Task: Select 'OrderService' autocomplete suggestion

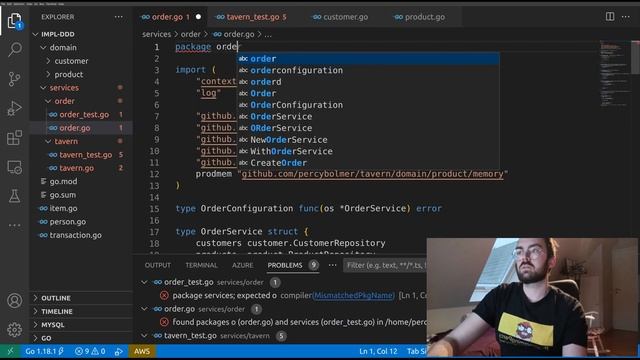Action: 368,117
